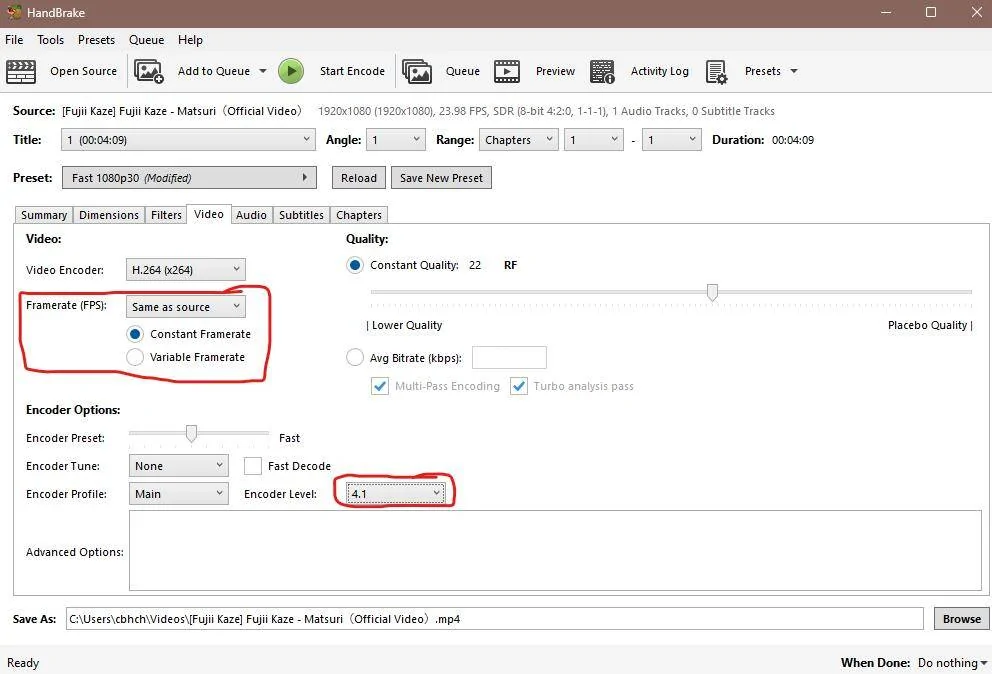Select the Video tab
The width and height of the screenshot is (992, 674).
(209, 215)
